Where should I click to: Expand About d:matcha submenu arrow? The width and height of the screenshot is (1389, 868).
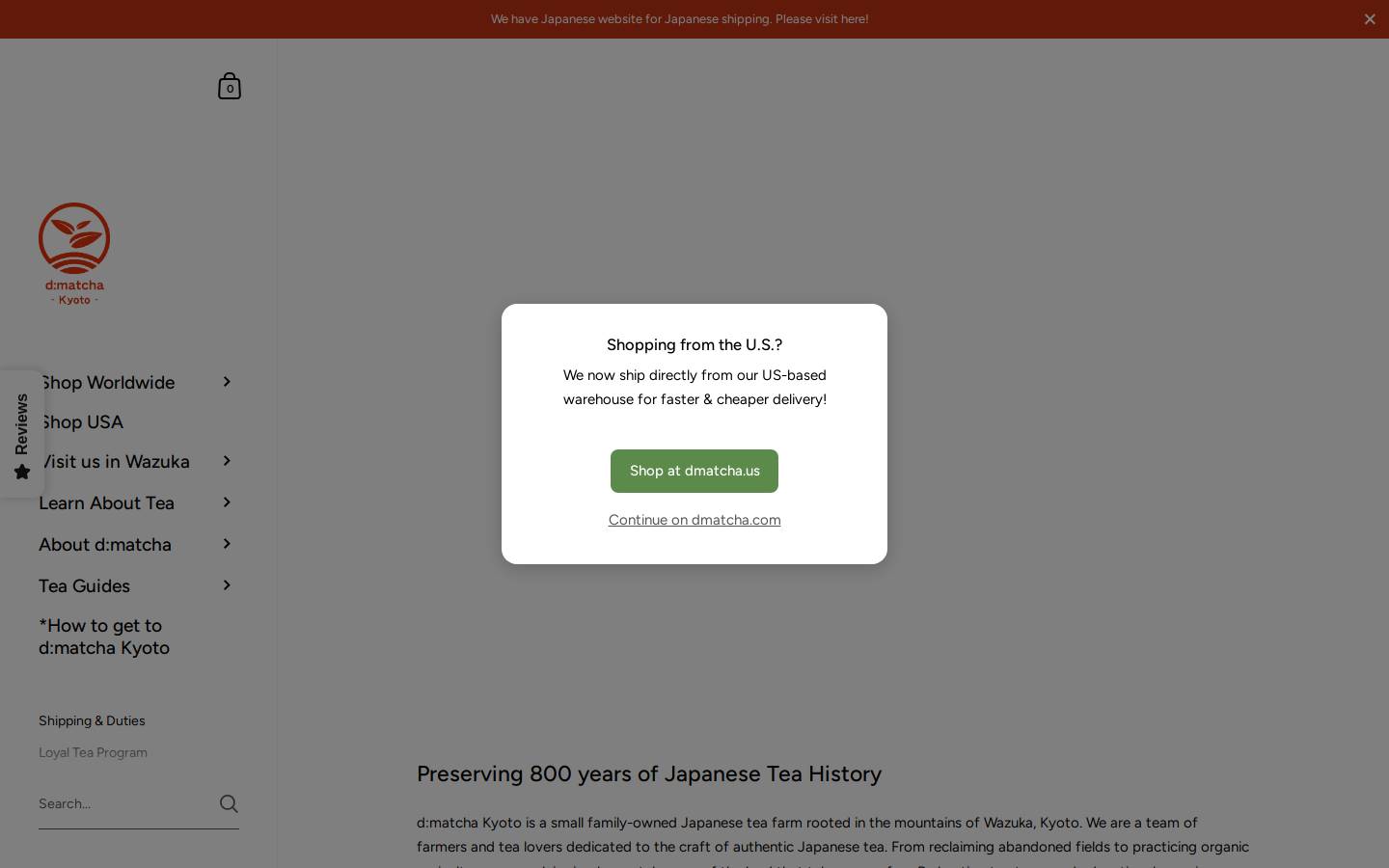[227, 544]
